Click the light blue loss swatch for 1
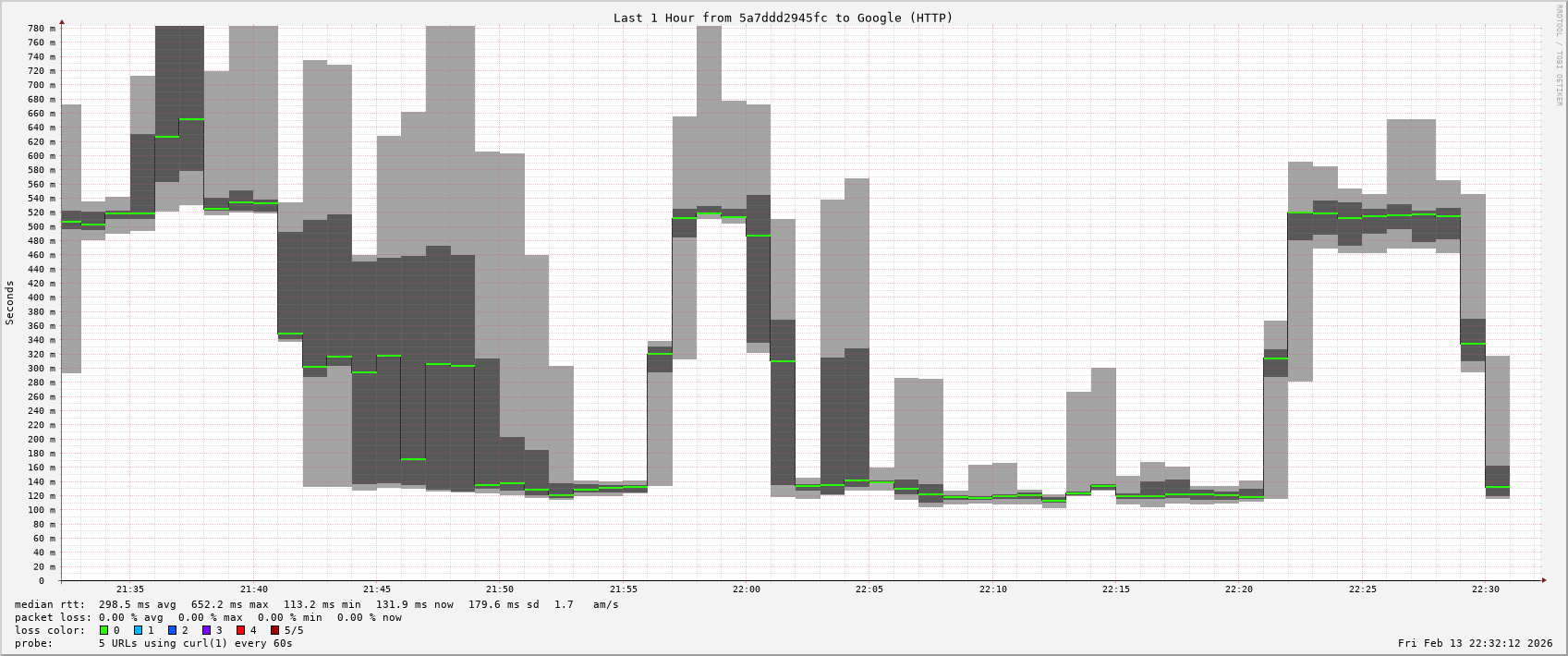This screenshot has width=1568, height=656. 138,630
